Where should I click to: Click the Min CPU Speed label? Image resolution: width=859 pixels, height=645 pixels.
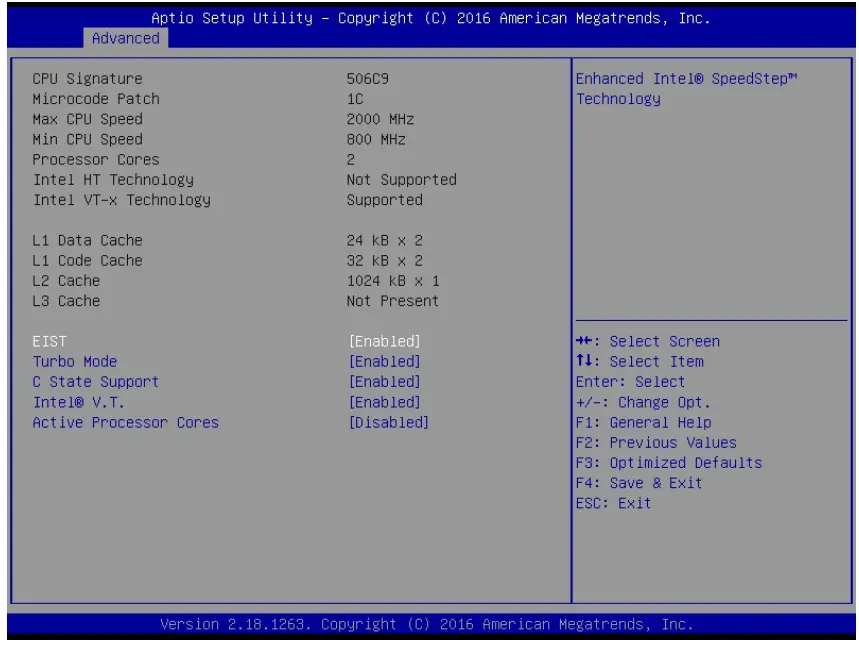click(87, 140)
